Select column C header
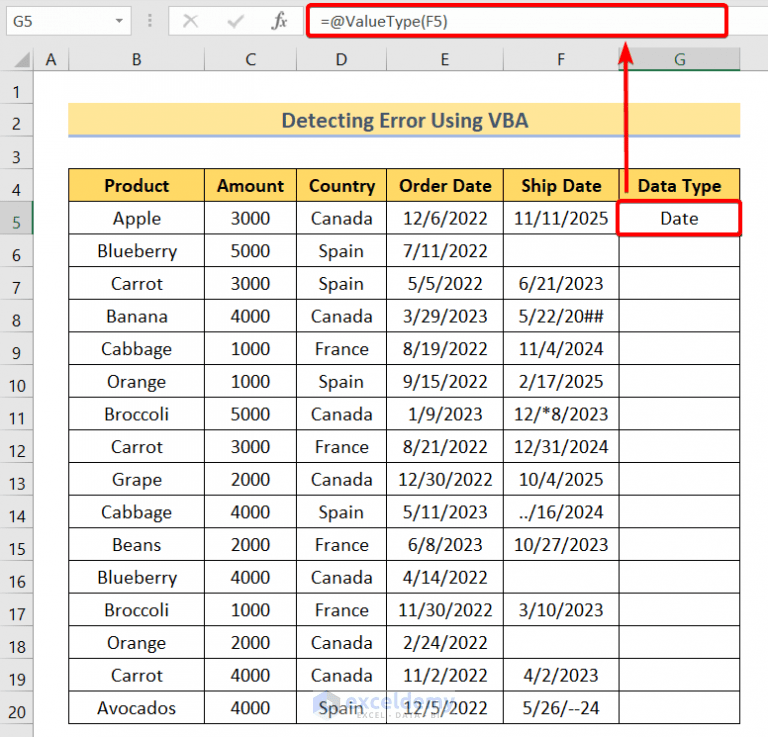768x737 pixels. 250,60
